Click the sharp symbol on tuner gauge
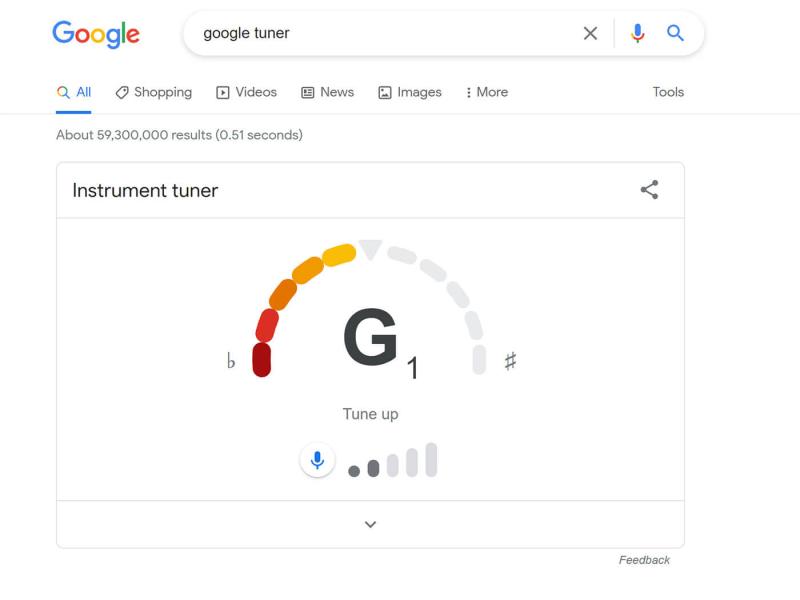 tap(510, 361)
